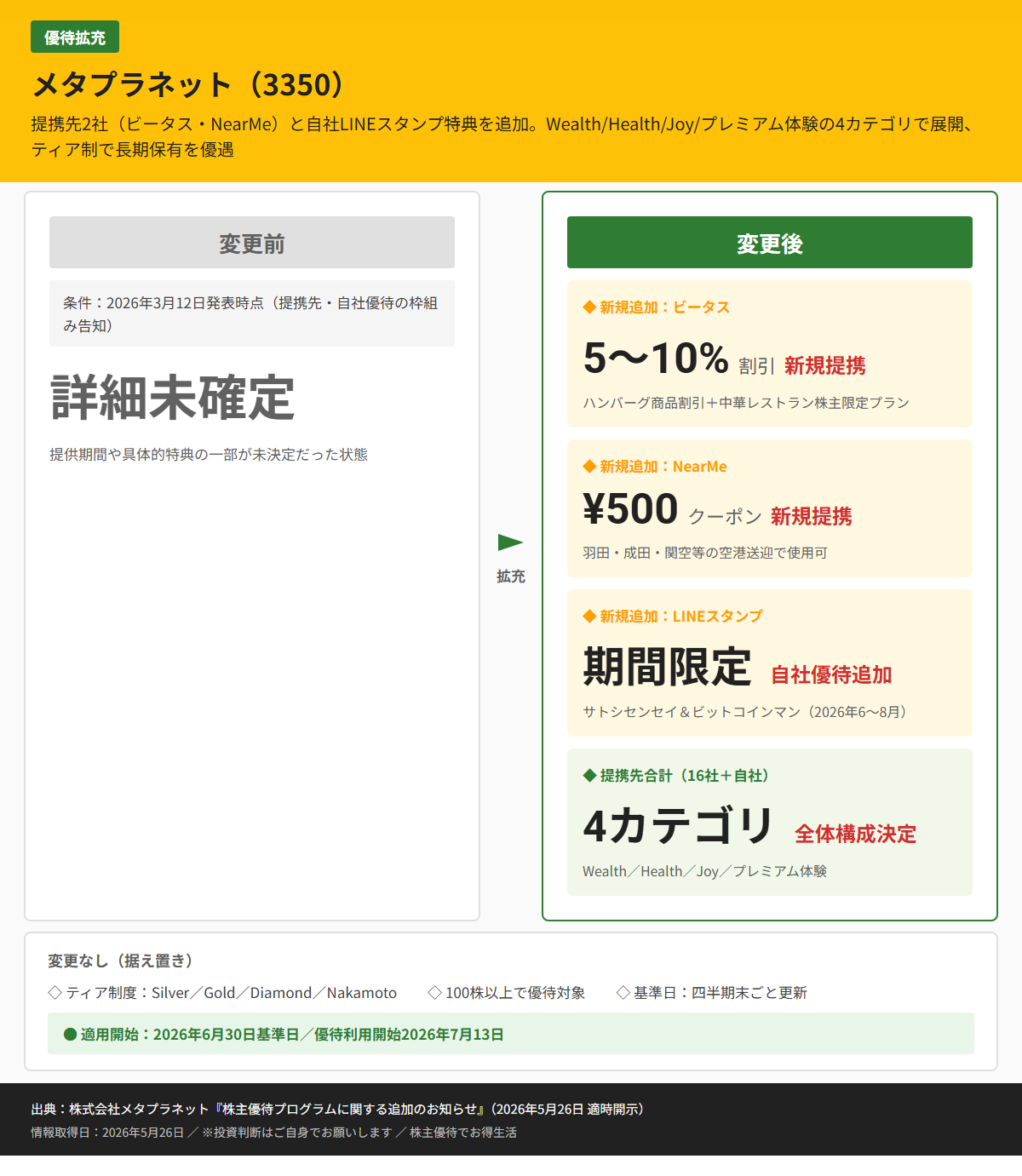Click the 自社優待追加 red tag

coord(831,675)
